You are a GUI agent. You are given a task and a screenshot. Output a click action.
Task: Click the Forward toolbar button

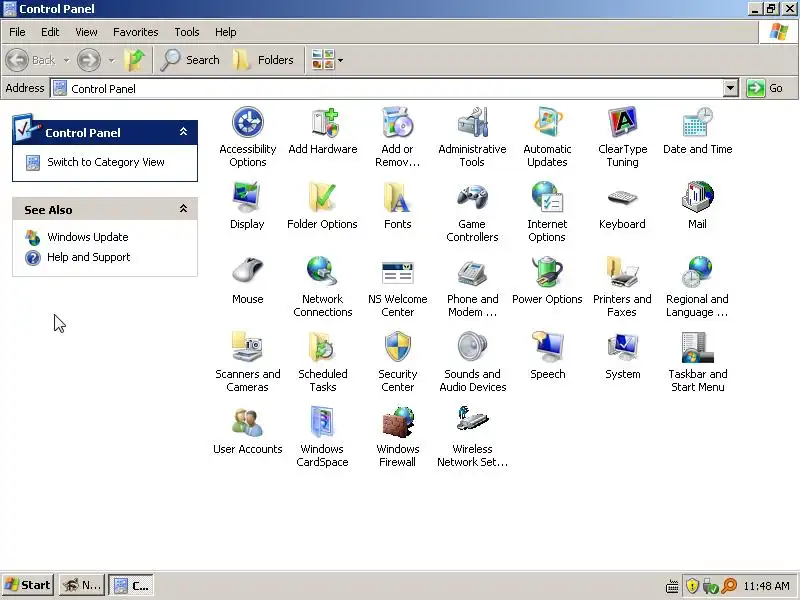pos(89,60)
